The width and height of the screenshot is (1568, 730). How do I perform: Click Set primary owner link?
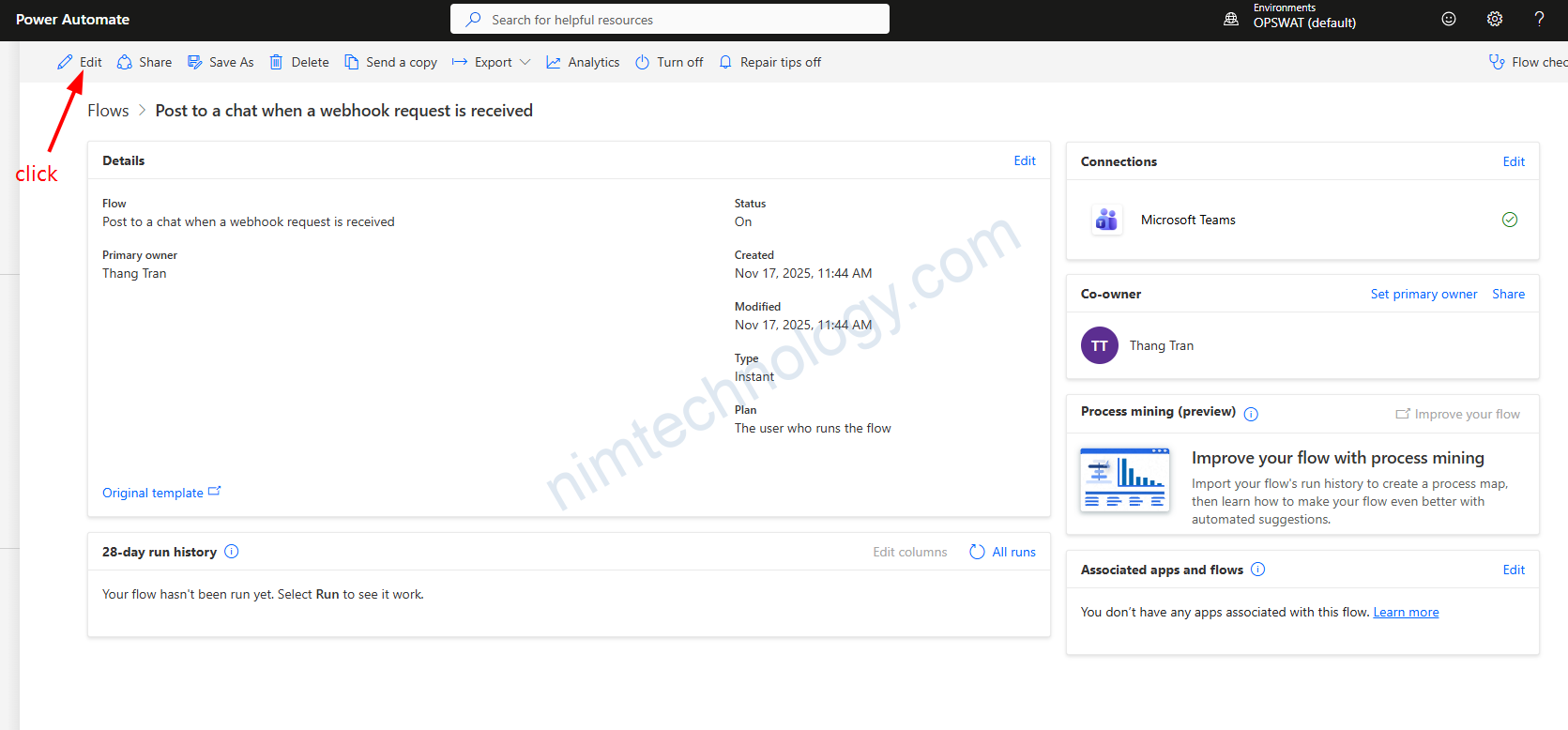point(1423,294)
